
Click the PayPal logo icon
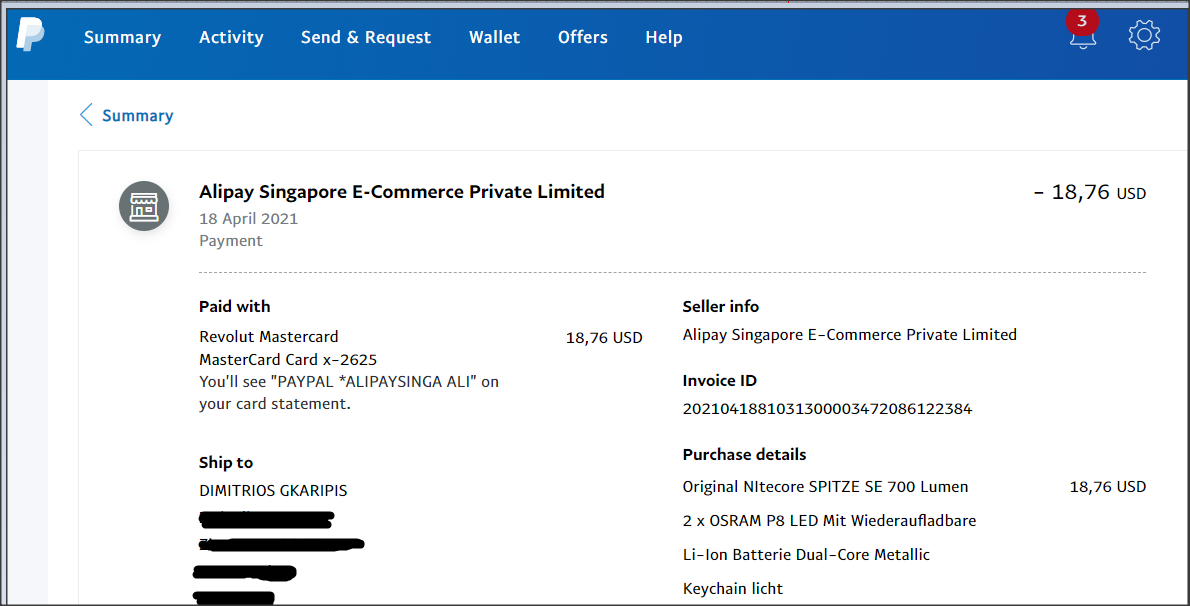pyautogui.click(x=30, y=35)
